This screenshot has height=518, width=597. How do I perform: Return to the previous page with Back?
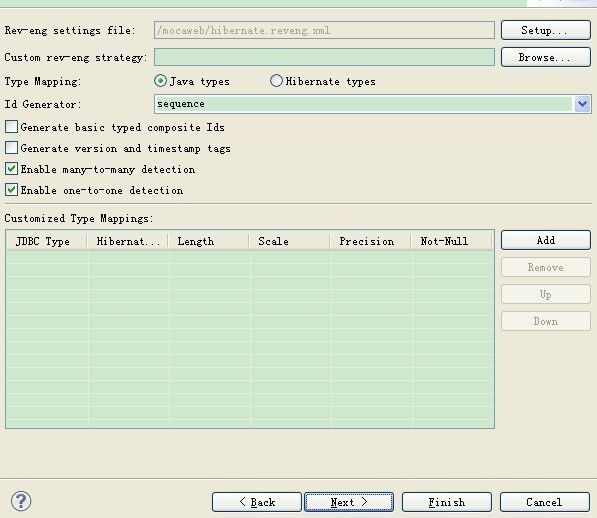(257, 502)
